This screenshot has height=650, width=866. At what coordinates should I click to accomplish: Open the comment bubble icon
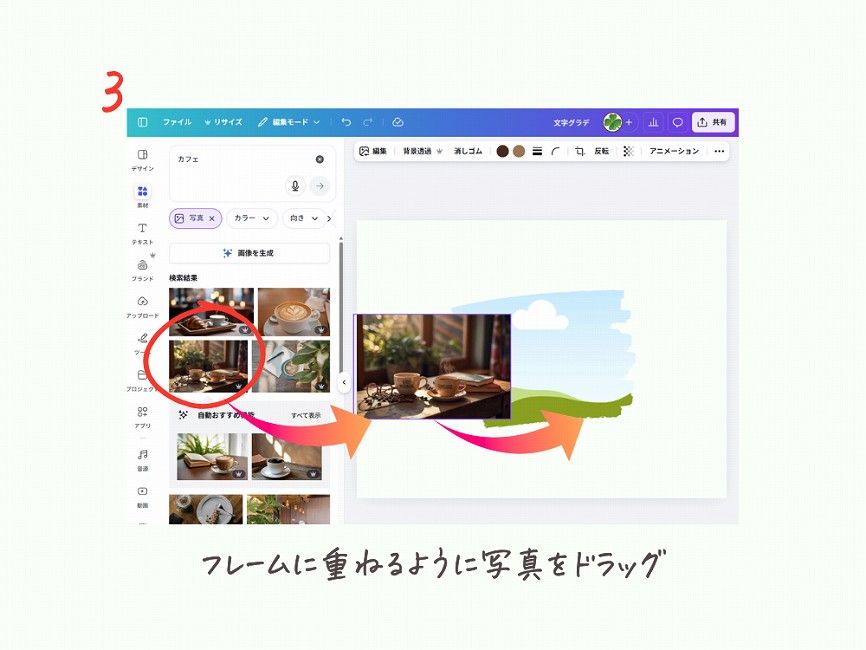point(677,122)
